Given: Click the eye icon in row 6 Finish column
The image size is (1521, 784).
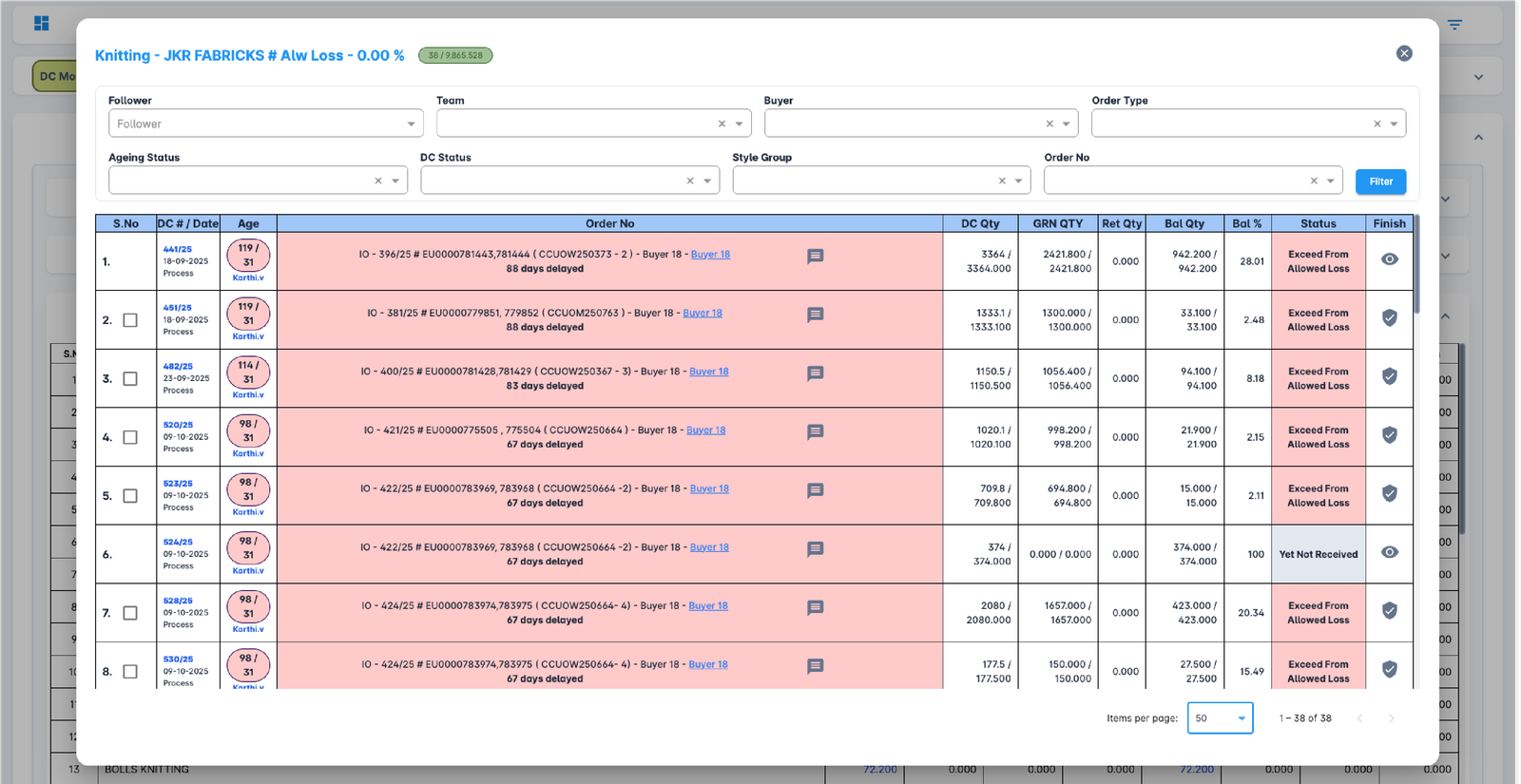Looking at the screenshot, I should pyautogui.click(x=1389, y=552).
